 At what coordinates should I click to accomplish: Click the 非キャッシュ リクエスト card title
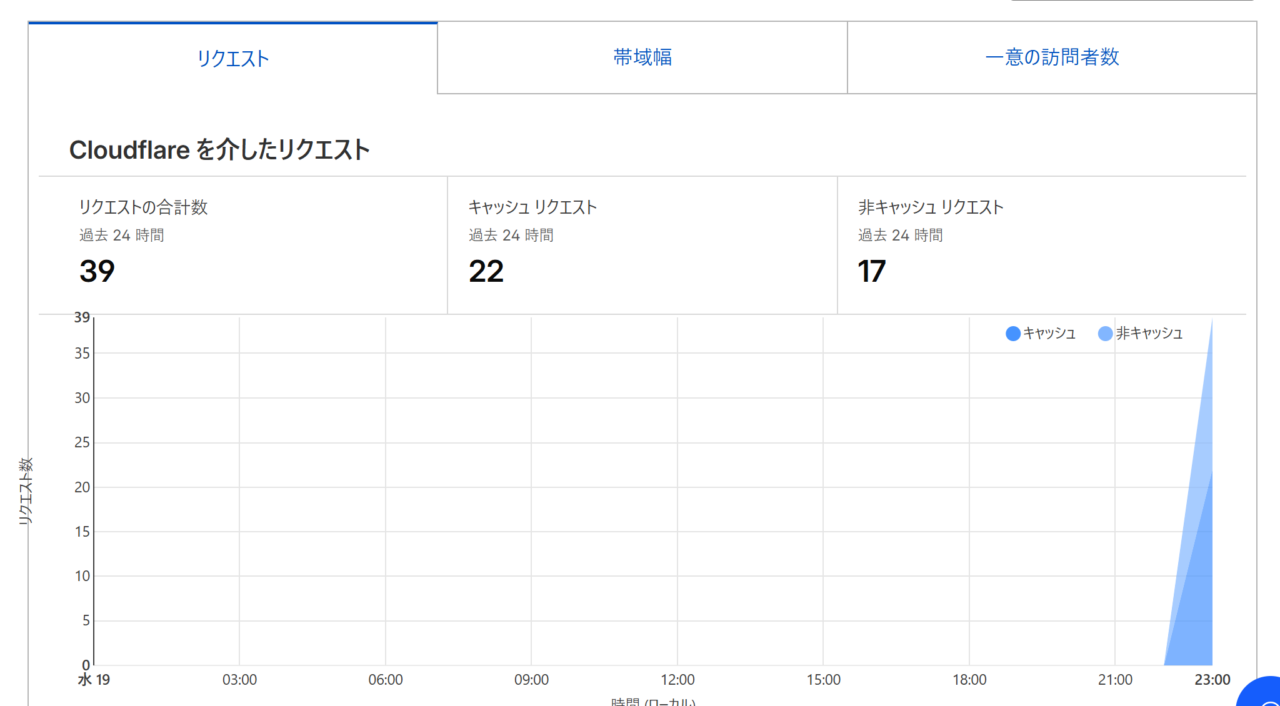click(x=930, y=208)
